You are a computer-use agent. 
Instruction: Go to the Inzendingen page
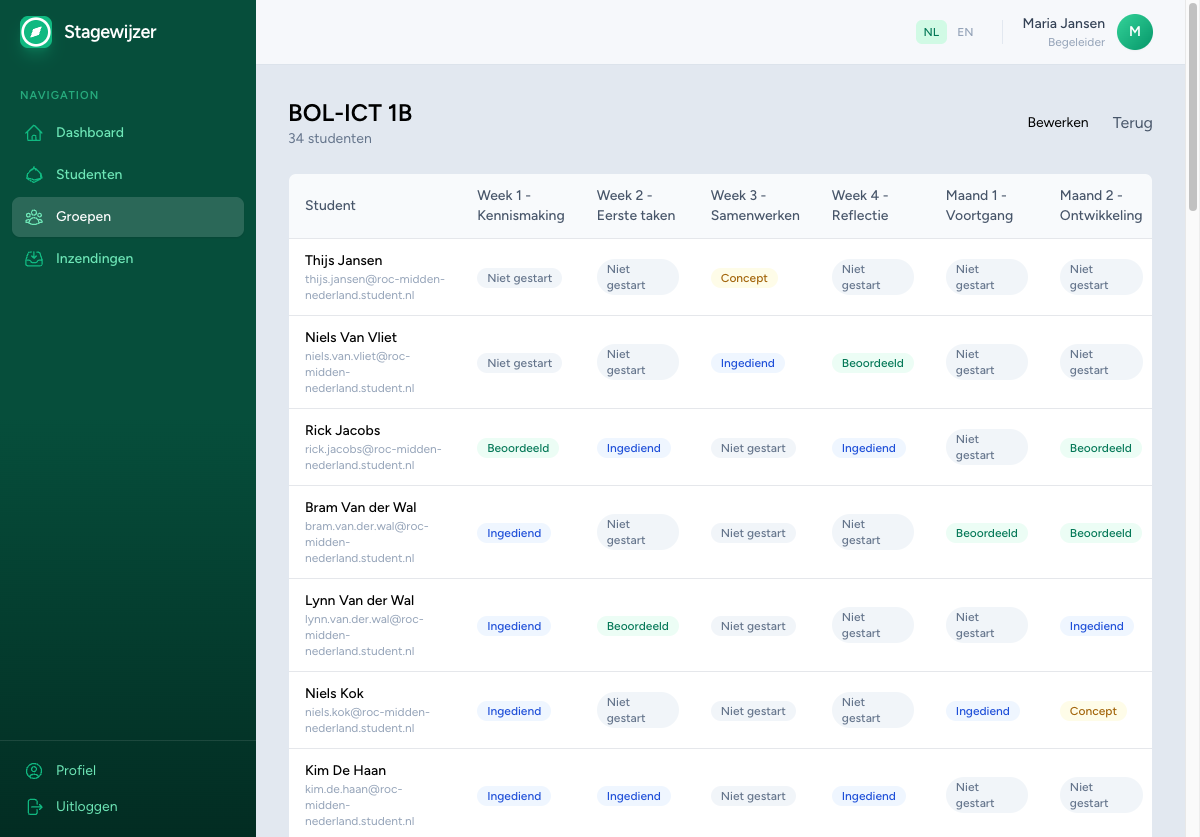(x=94, y=259)
